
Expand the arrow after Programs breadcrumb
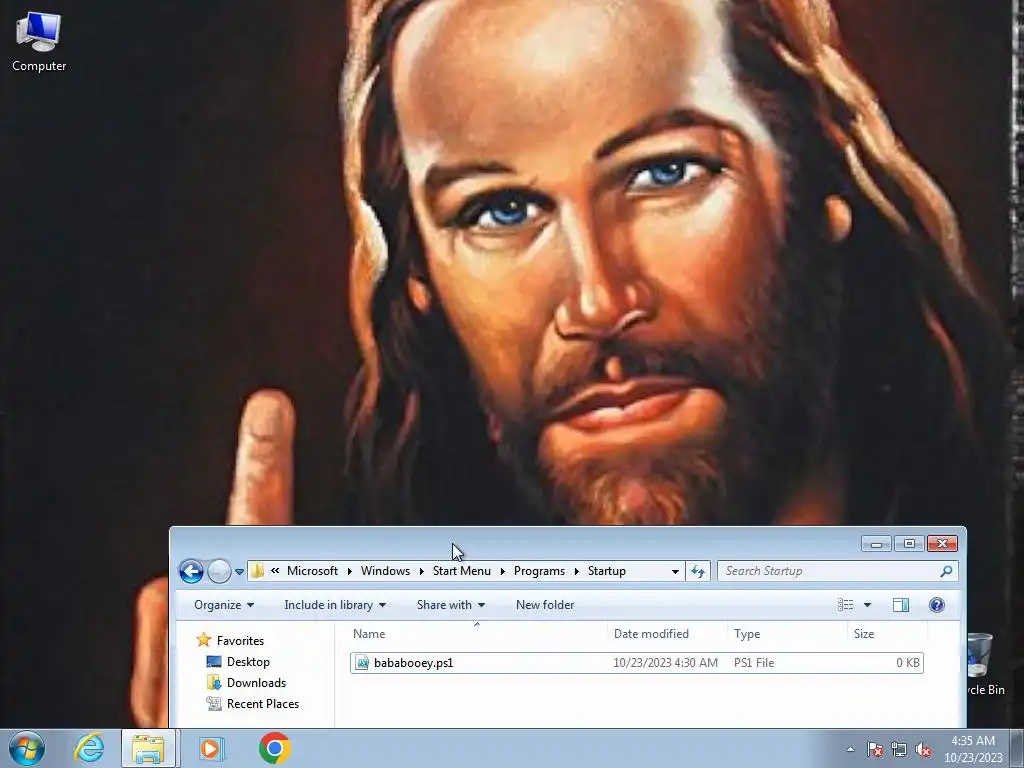[x=577, y=571]
